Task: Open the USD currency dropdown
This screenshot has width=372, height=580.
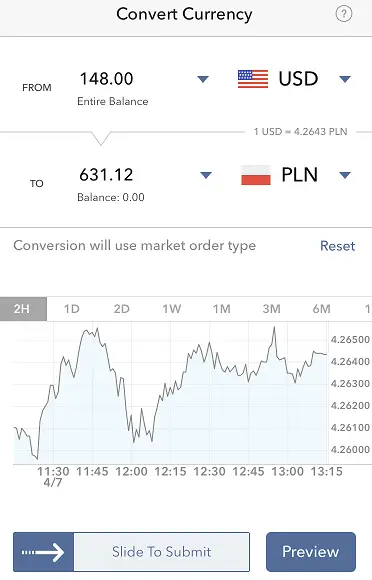Action: click(x=345, y=79)
